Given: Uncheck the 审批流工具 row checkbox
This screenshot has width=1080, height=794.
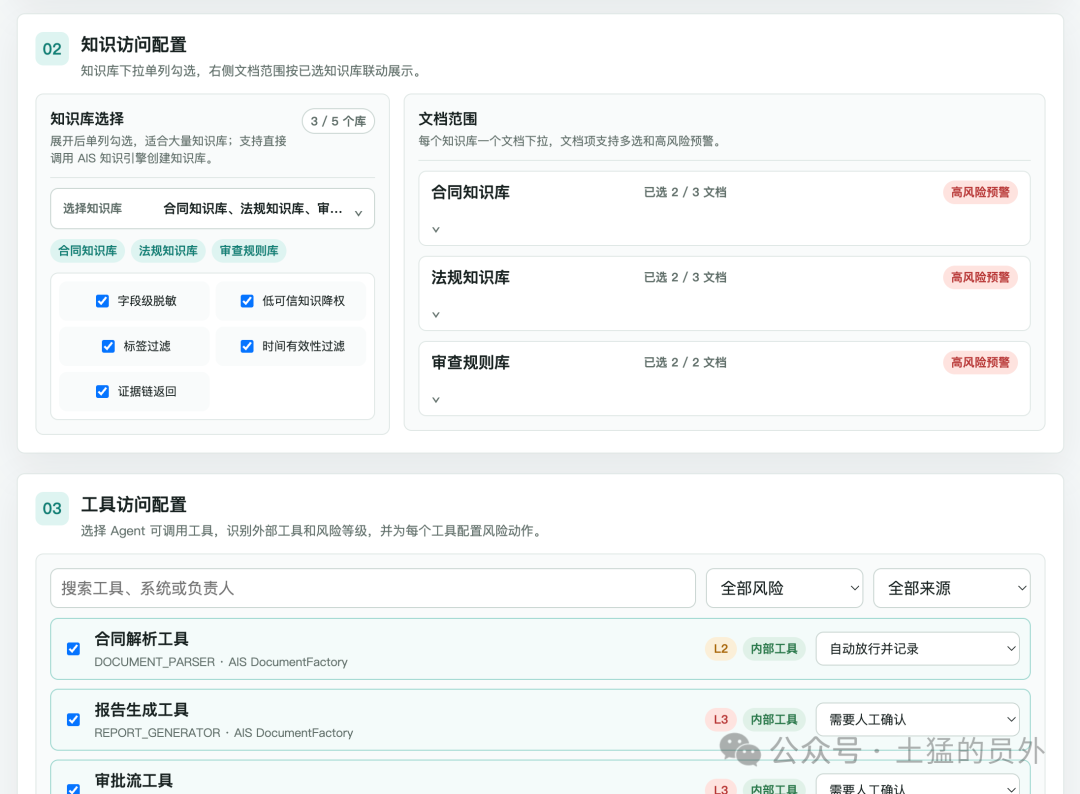Looking at the screenshot, I should (74, 788).
